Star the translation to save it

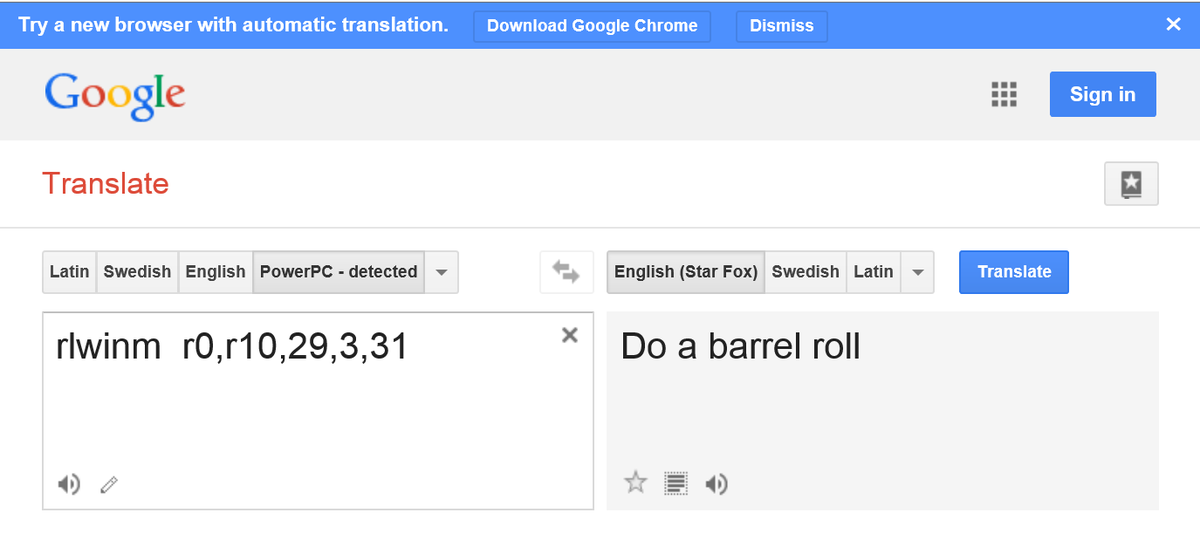point(636,484)
